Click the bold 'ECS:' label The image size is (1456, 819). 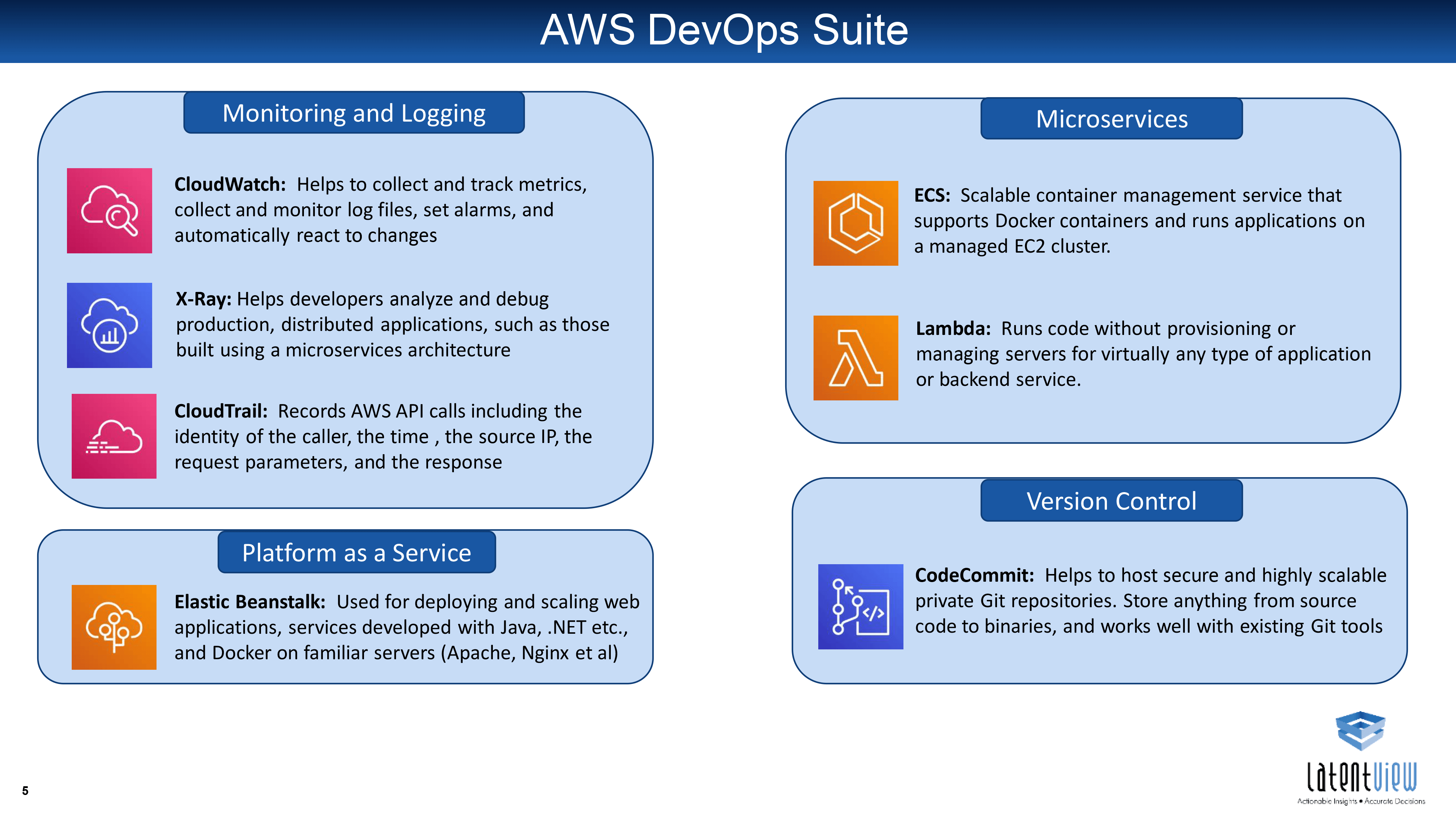coord(932,195)
